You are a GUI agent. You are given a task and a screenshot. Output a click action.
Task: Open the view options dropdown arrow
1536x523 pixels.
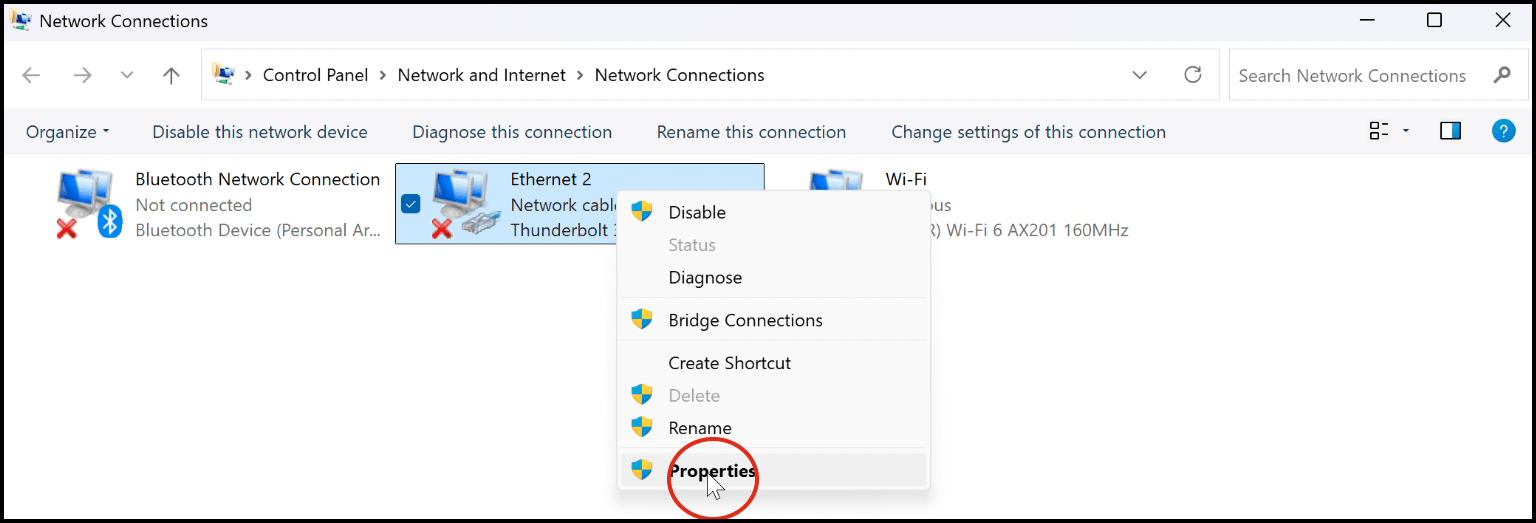coord(1406,131)
